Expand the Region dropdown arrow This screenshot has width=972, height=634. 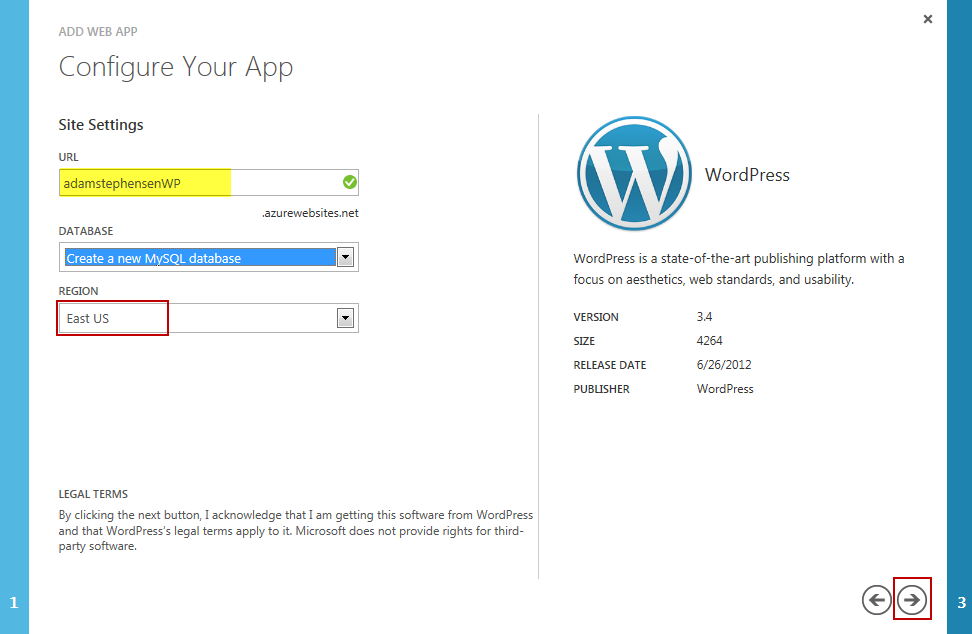(345, 318)
